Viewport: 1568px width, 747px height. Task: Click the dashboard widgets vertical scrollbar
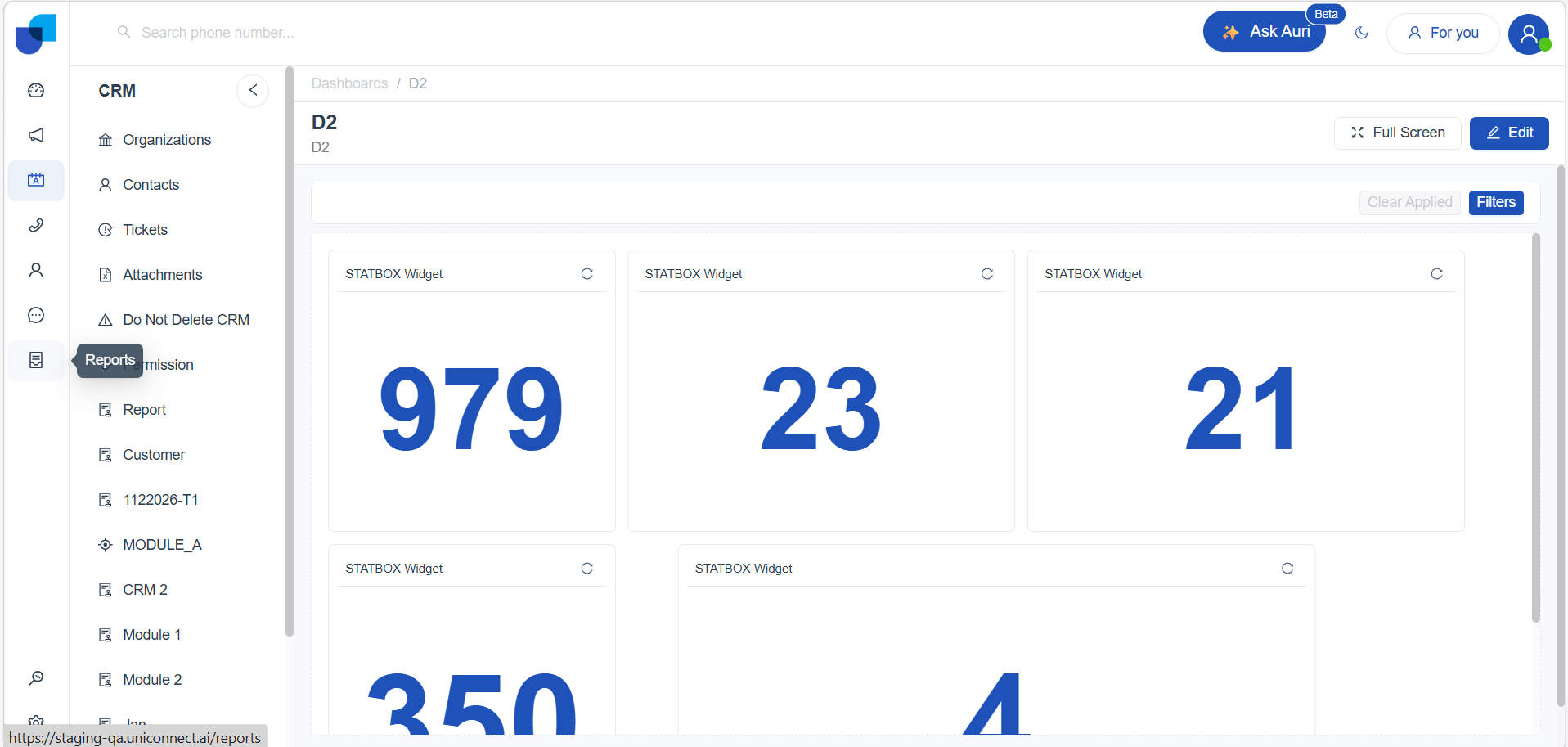[1535, 425]
